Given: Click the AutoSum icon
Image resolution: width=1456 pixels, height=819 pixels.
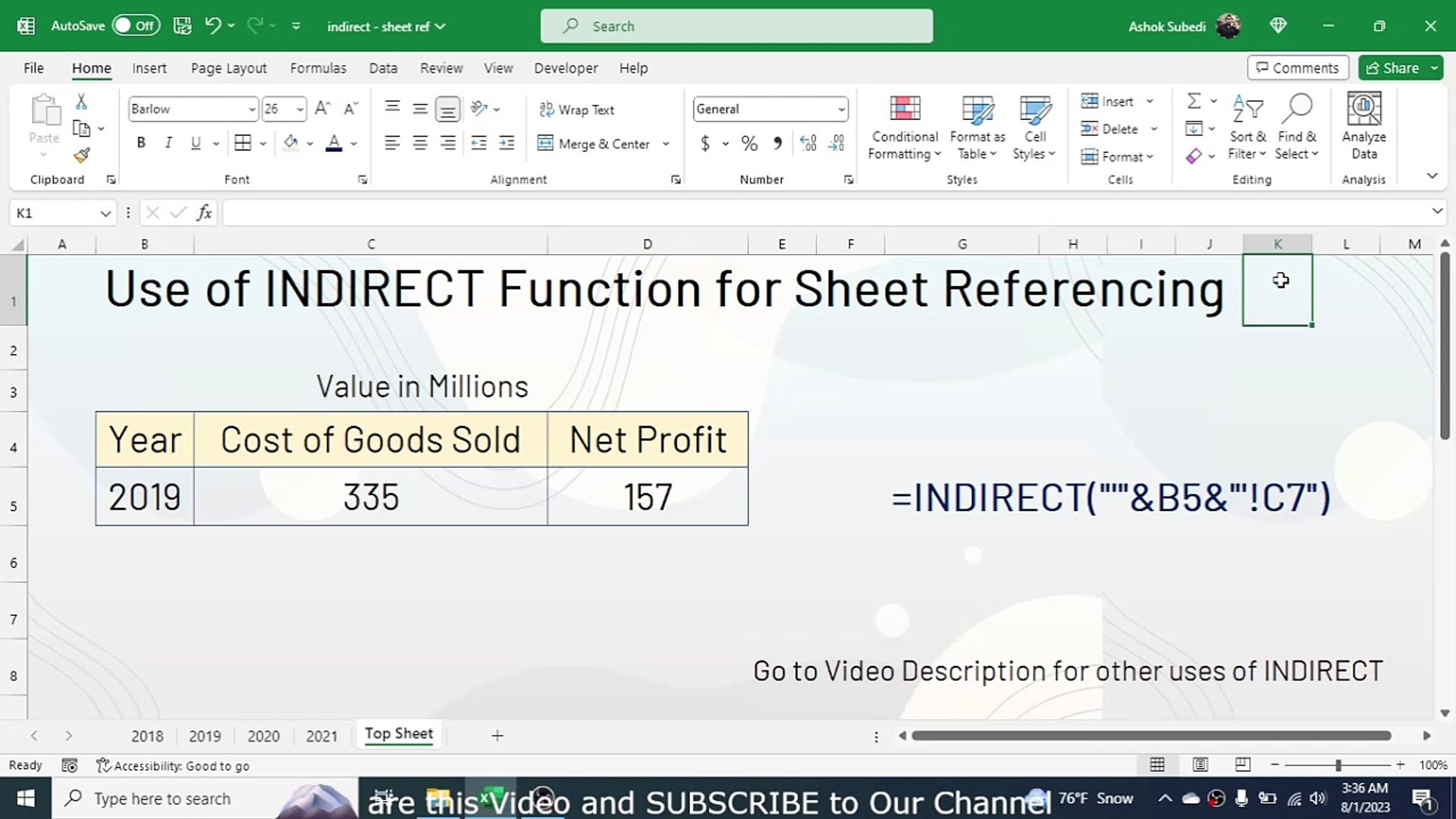Looking at the screenshot, I should (1193, 100).
